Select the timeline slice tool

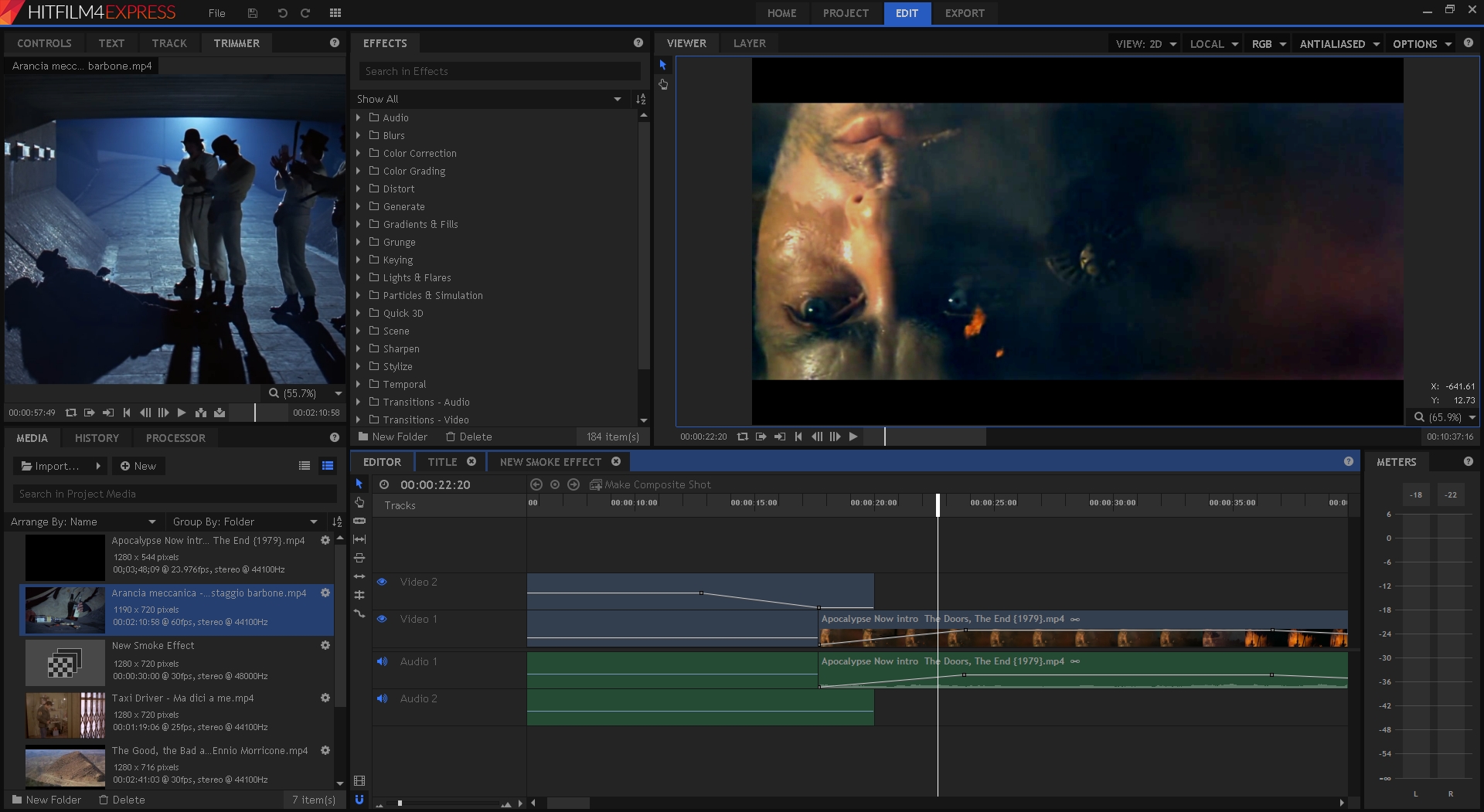[x=359, y=521]
